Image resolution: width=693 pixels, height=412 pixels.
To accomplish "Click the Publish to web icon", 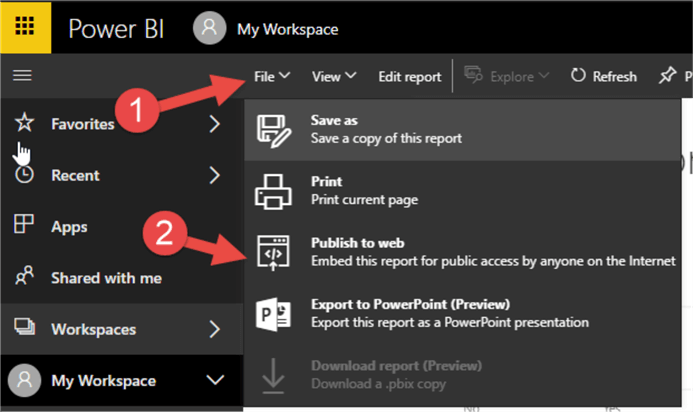I will tap(273, 252).
